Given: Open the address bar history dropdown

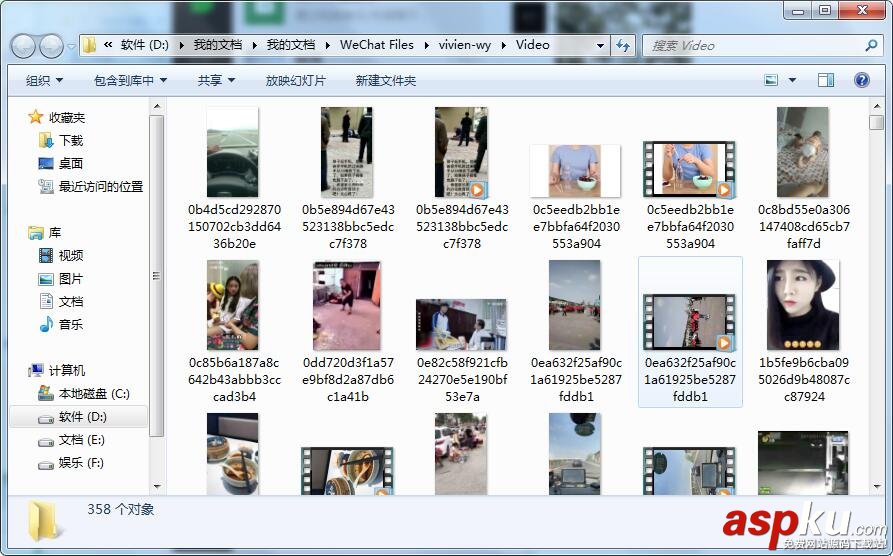Looking at the screenshot, I should (600, 46).
